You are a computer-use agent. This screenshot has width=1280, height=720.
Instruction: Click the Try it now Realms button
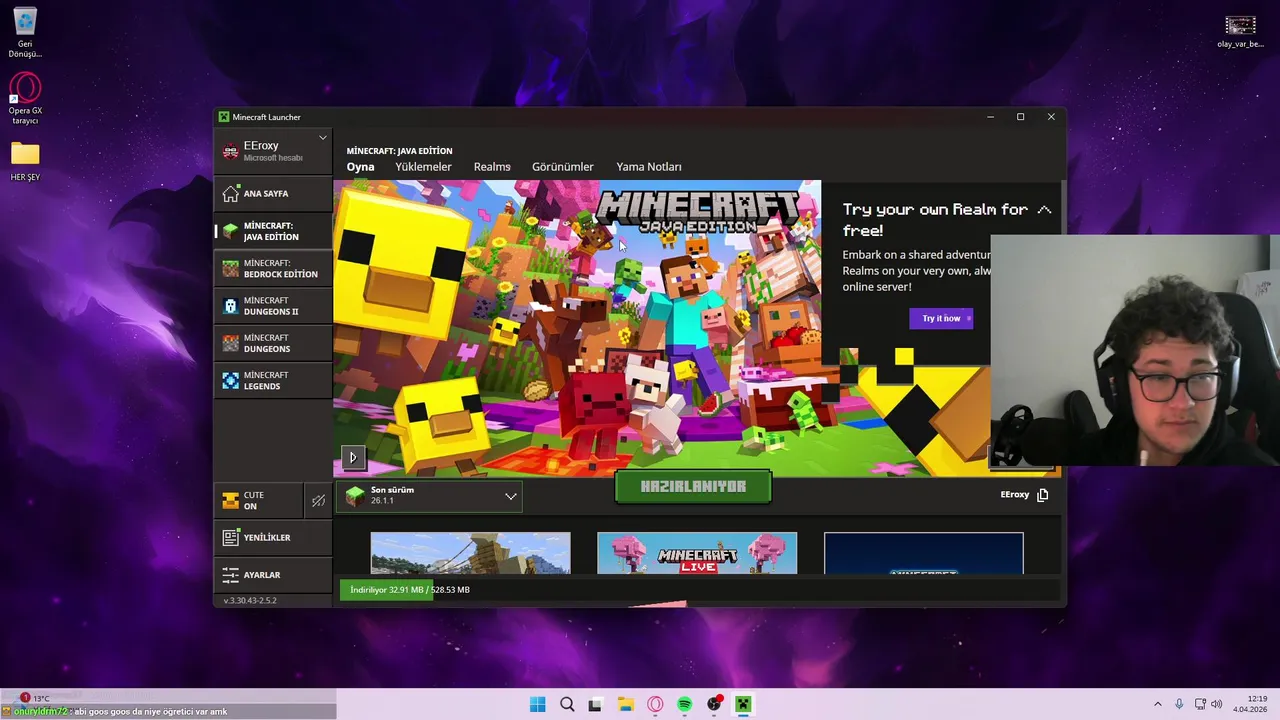[941, 318]
